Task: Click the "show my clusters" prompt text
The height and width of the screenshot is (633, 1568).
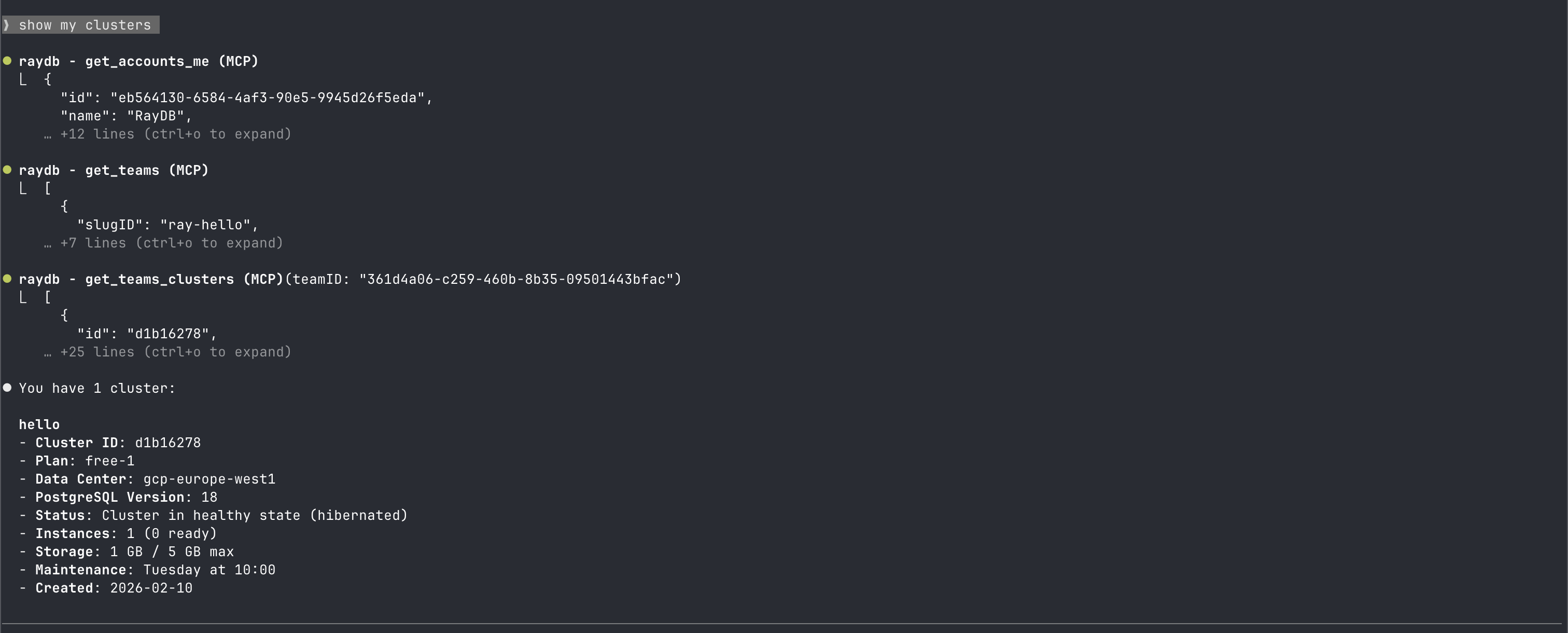Action: coord(85,25)
